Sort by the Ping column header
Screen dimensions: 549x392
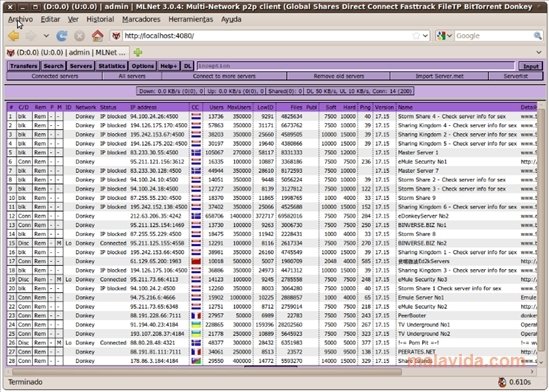tap(365, 107)
